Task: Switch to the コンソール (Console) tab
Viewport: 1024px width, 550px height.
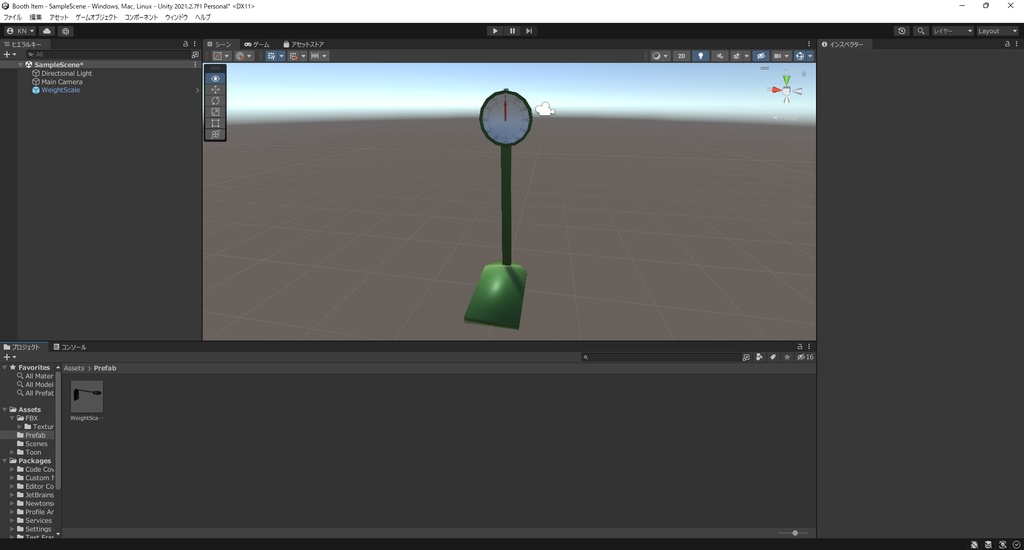Action: pos(70,347)
